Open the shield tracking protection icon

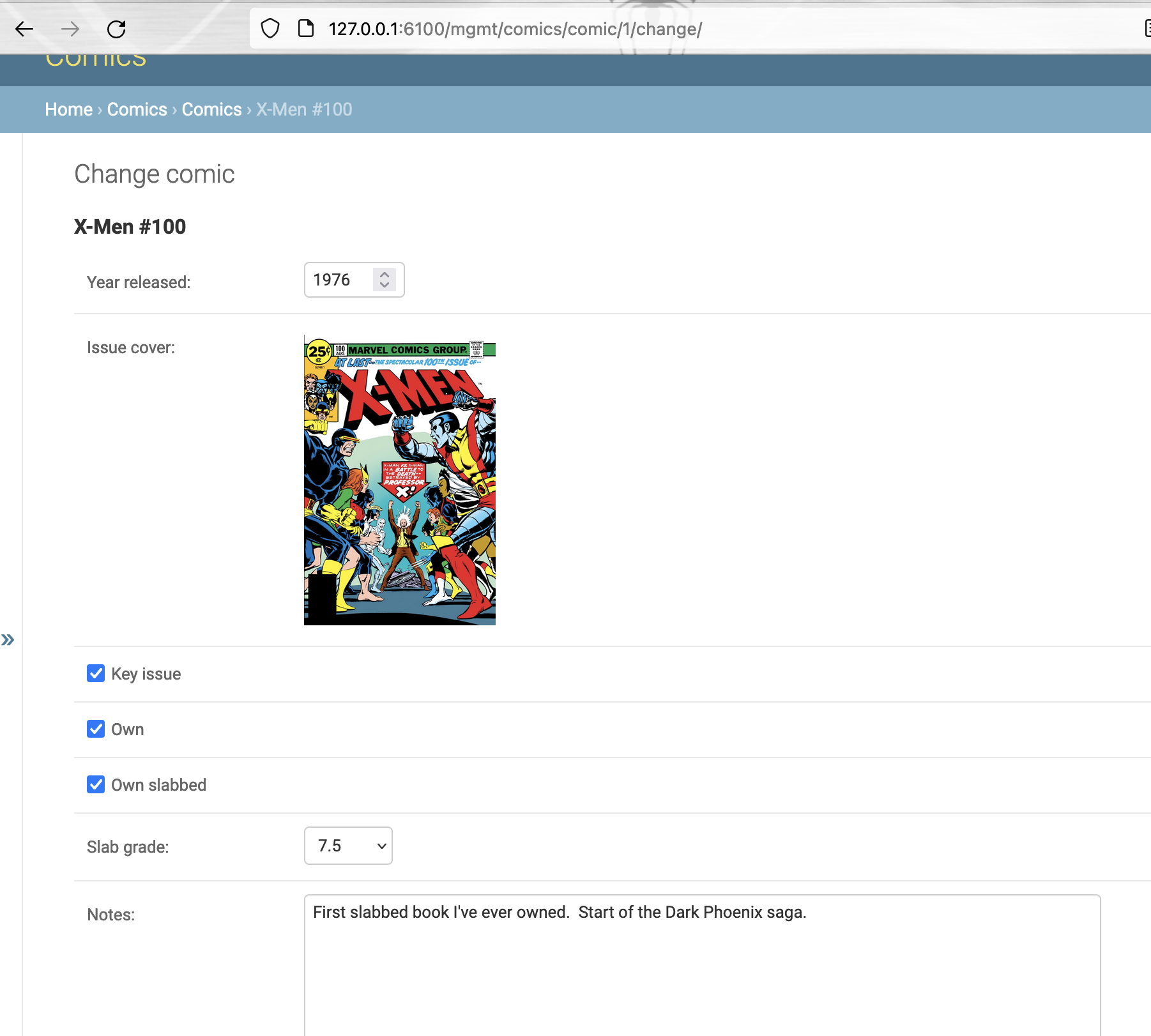point(270,29)
